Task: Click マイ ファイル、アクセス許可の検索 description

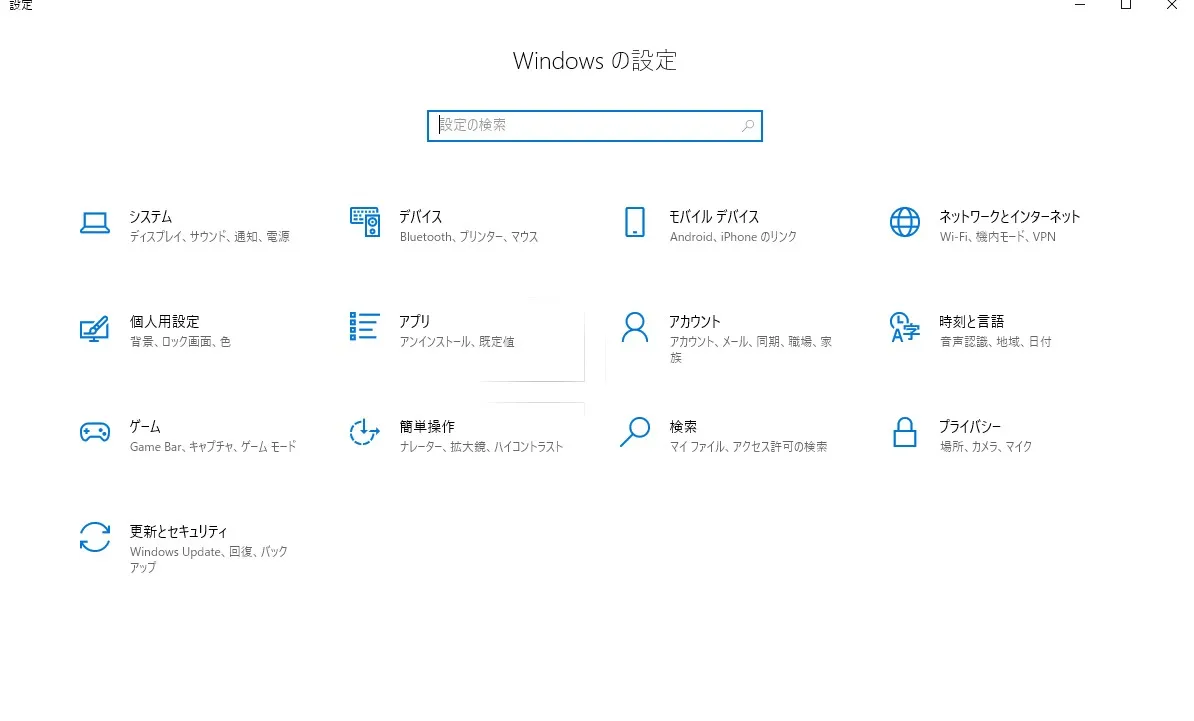Action: click(x=749, y=447)
